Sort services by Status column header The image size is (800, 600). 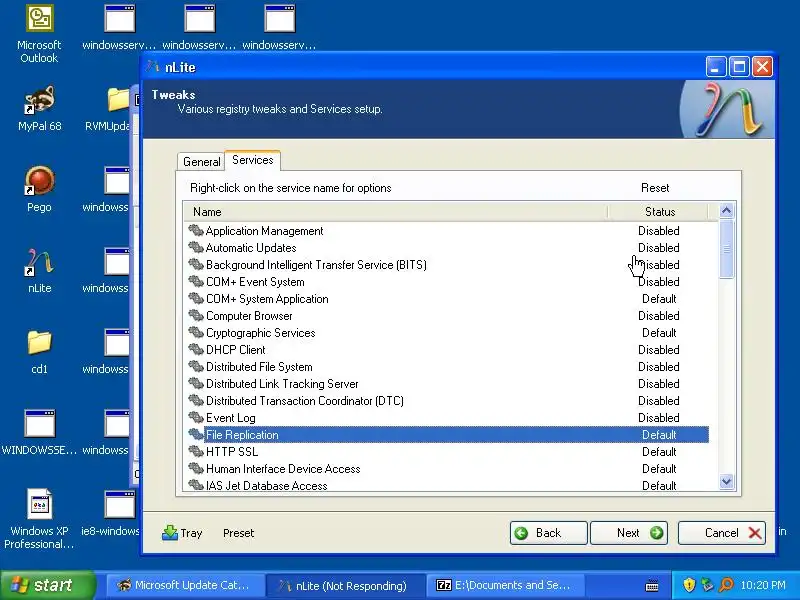[x=659, y=212]
